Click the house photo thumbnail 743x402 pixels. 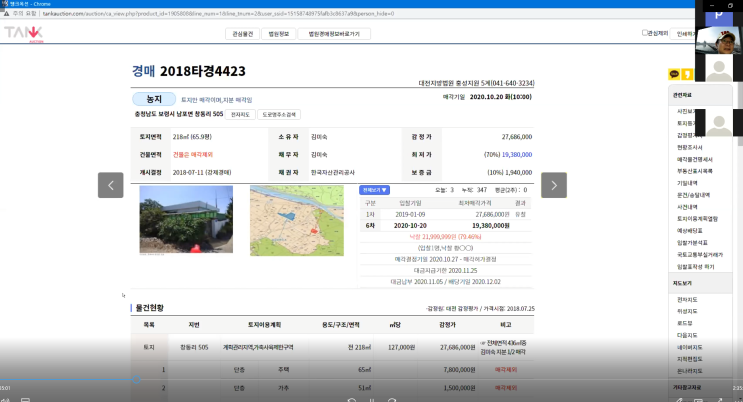coord(186,219)
